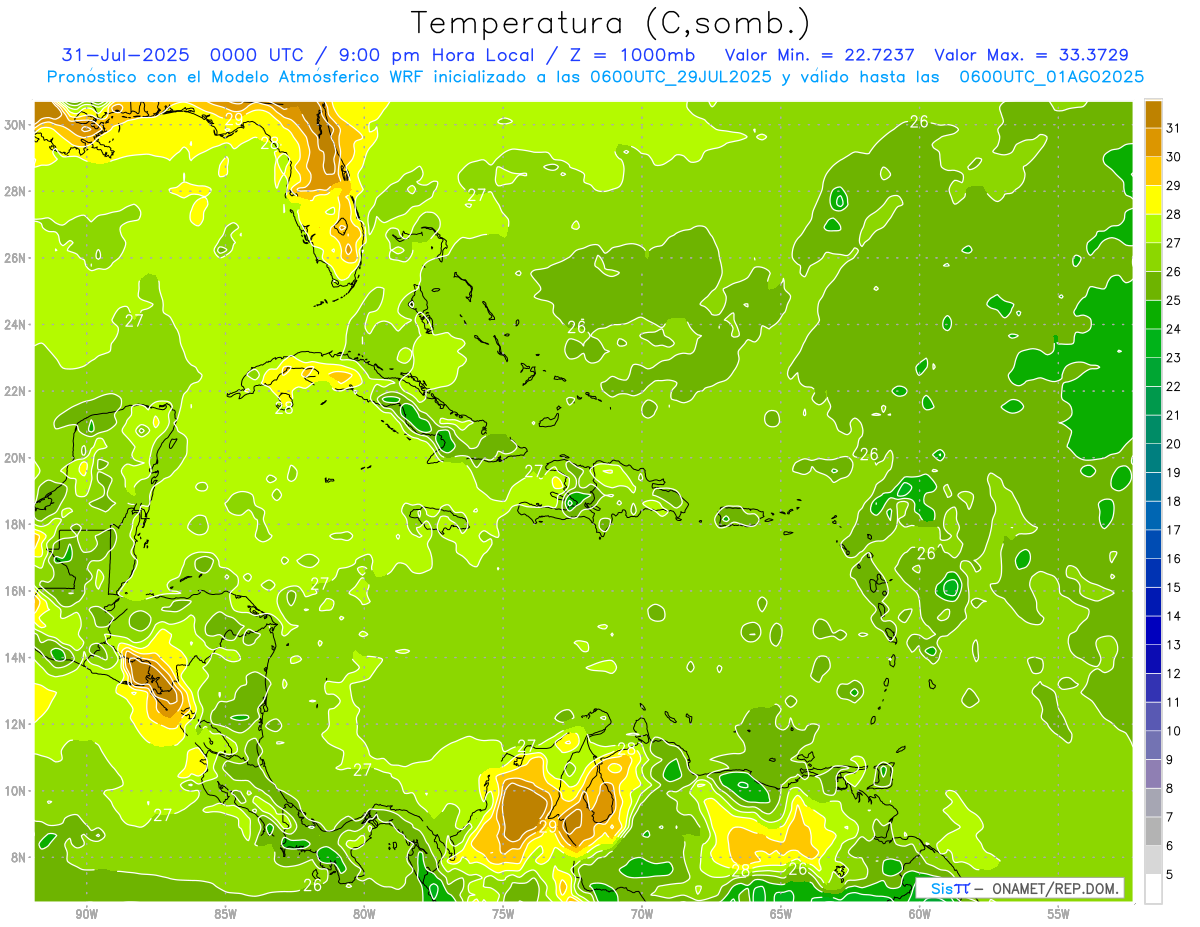Click the "0600UTC_01AGO2025" valid-until time
1200x927 pixels.
(x=1052, y=77)
